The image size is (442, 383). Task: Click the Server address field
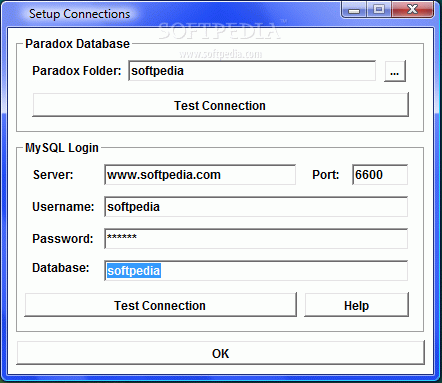[200, 174]
